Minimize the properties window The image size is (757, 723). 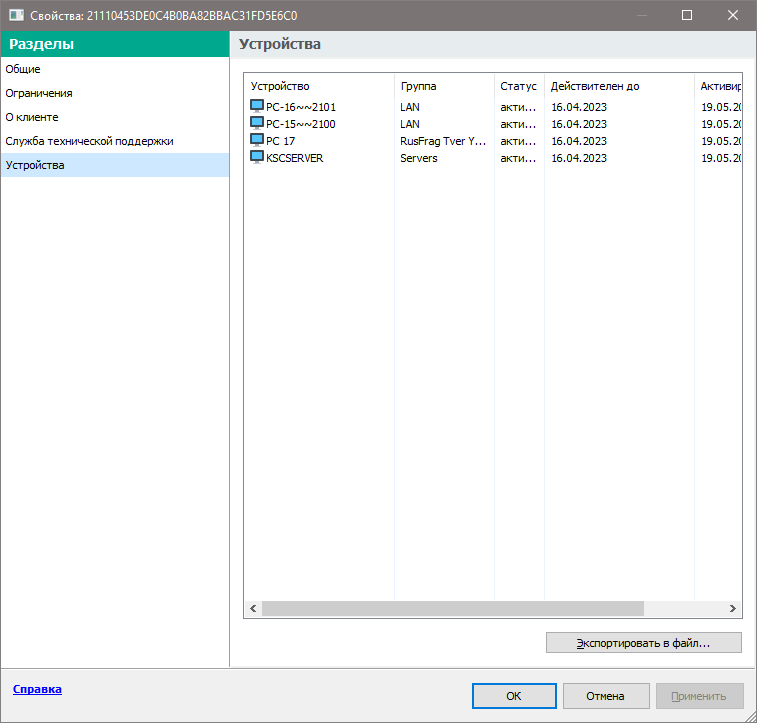[642, 15]
